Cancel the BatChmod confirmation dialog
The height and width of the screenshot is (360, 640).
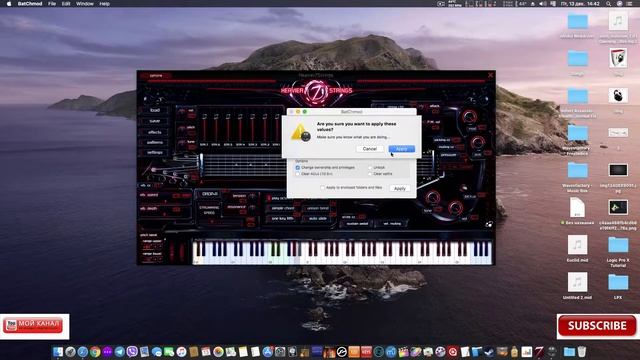(x=369, y=149)
